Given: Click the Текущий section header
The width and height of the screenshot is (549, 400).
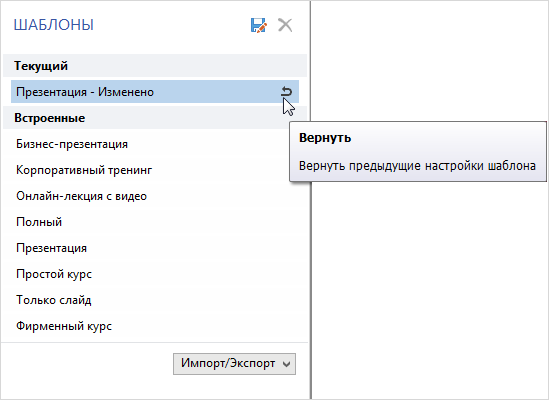Looking at the screenshot, I should [x=155, y=65].
